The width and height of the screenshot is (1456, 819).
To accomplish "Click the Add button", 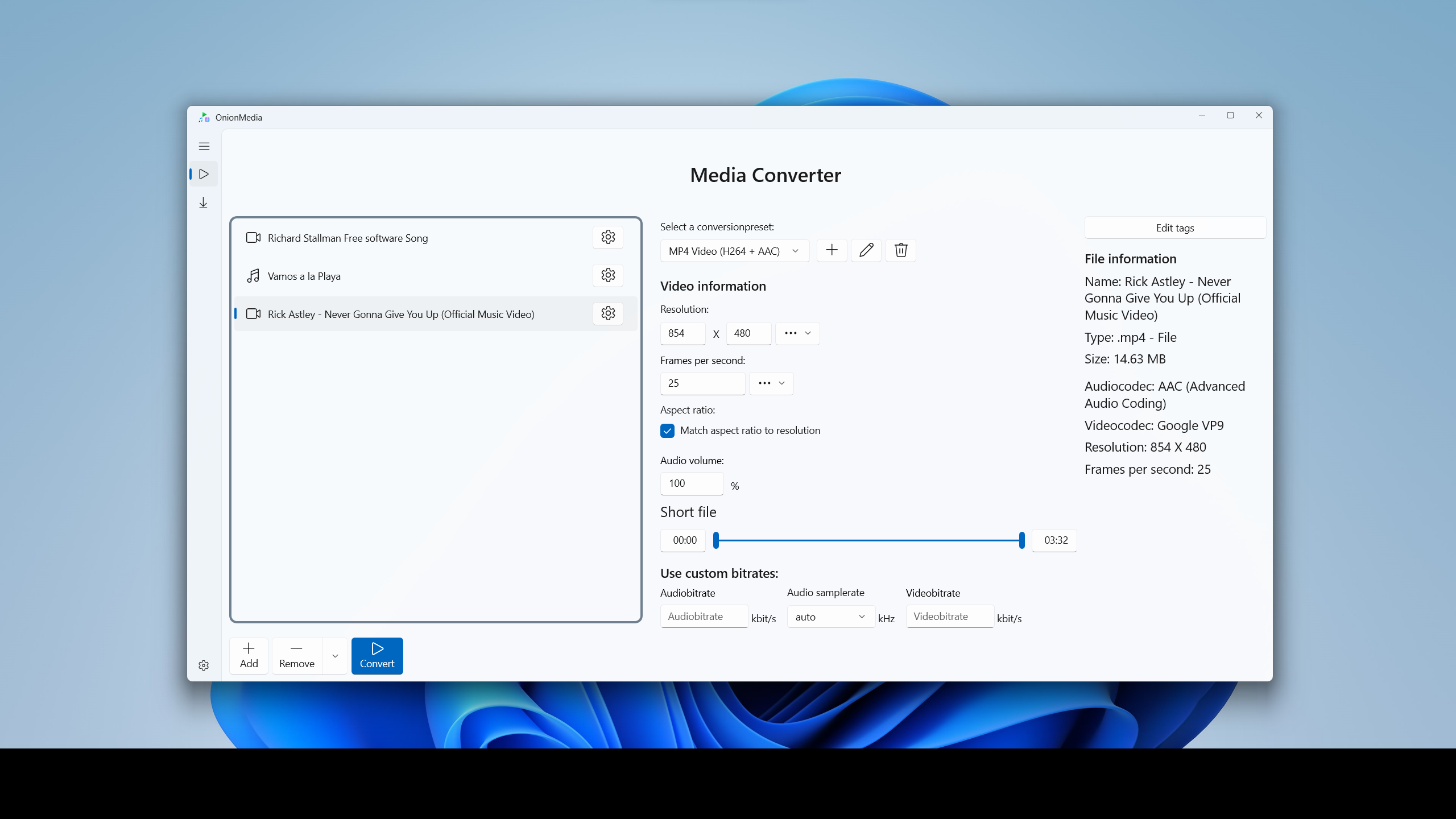I will (x=249, y=656).
